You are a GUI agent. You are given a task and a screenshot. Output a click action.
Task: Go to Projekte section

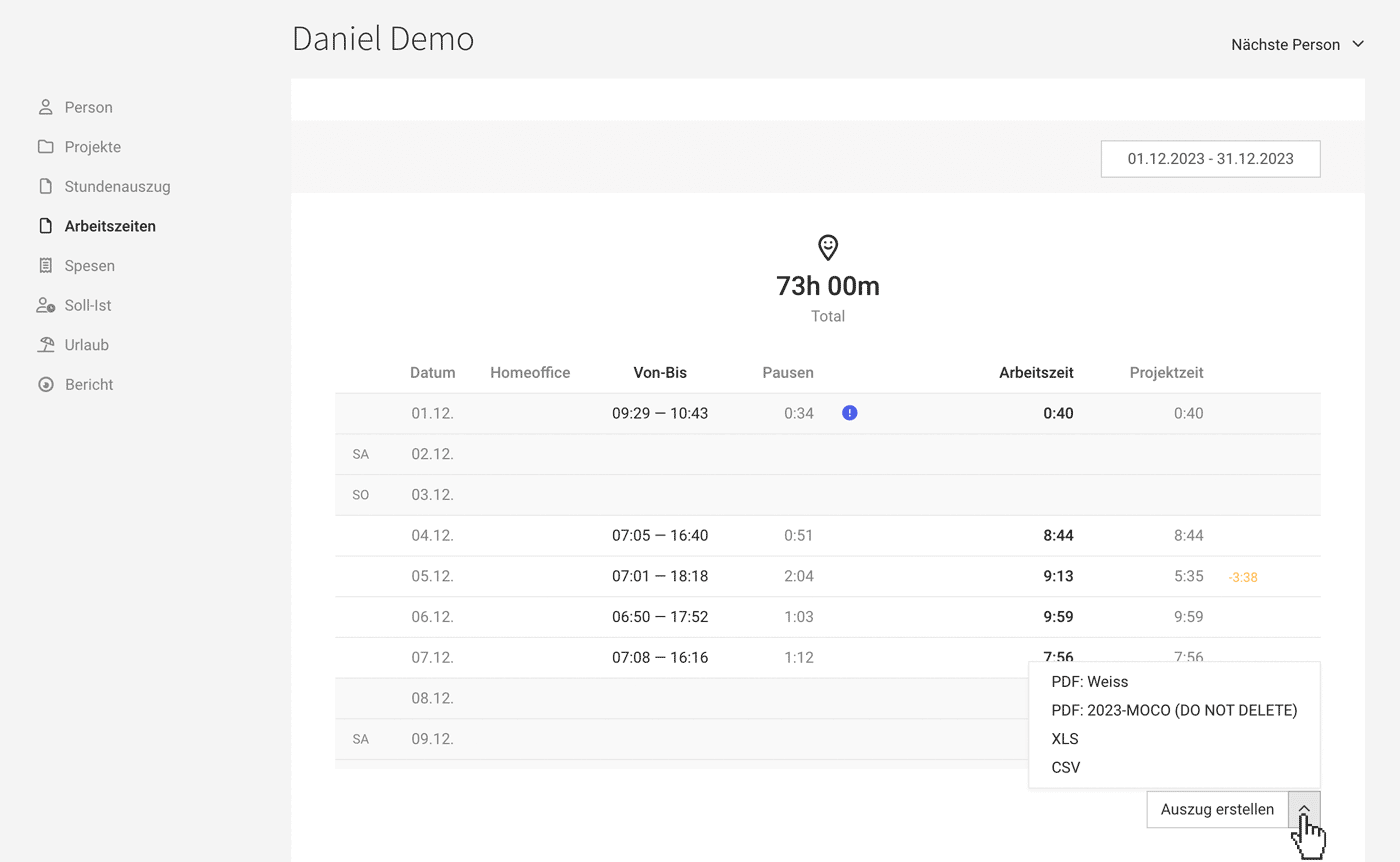point(93,147)
